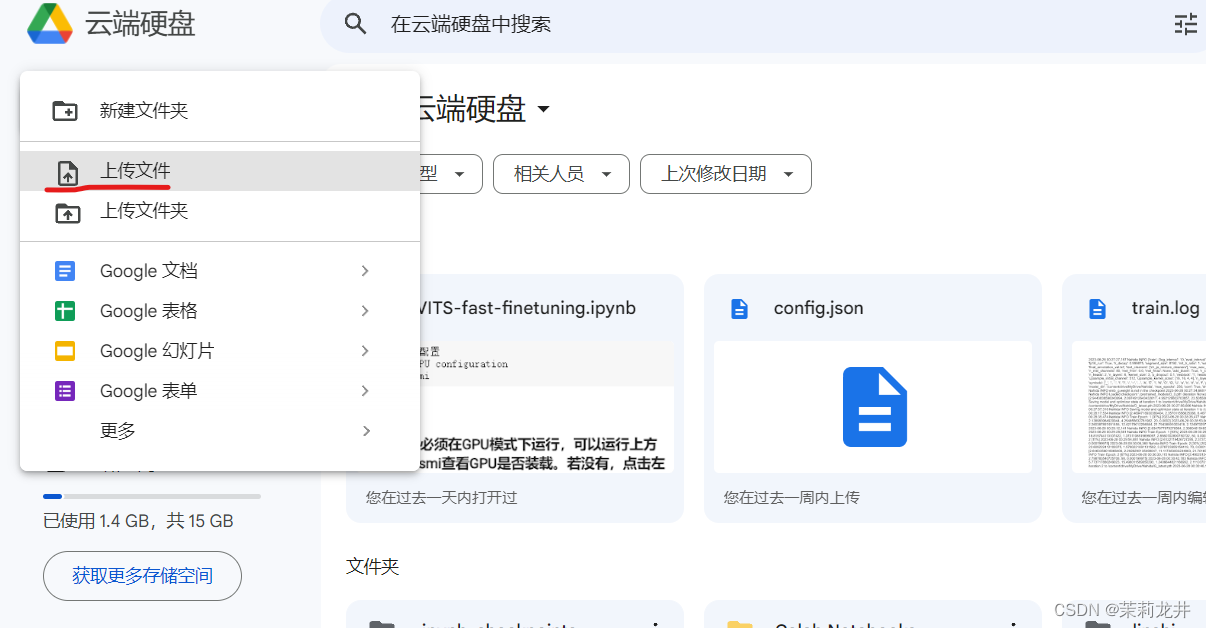Select Google 表单 menu item
The height and width of the screenshot is (628, 1206).
220,391
